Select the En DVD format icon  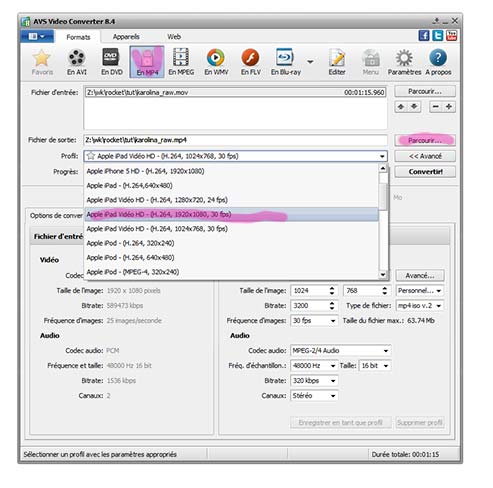click(x=112, y=62)
